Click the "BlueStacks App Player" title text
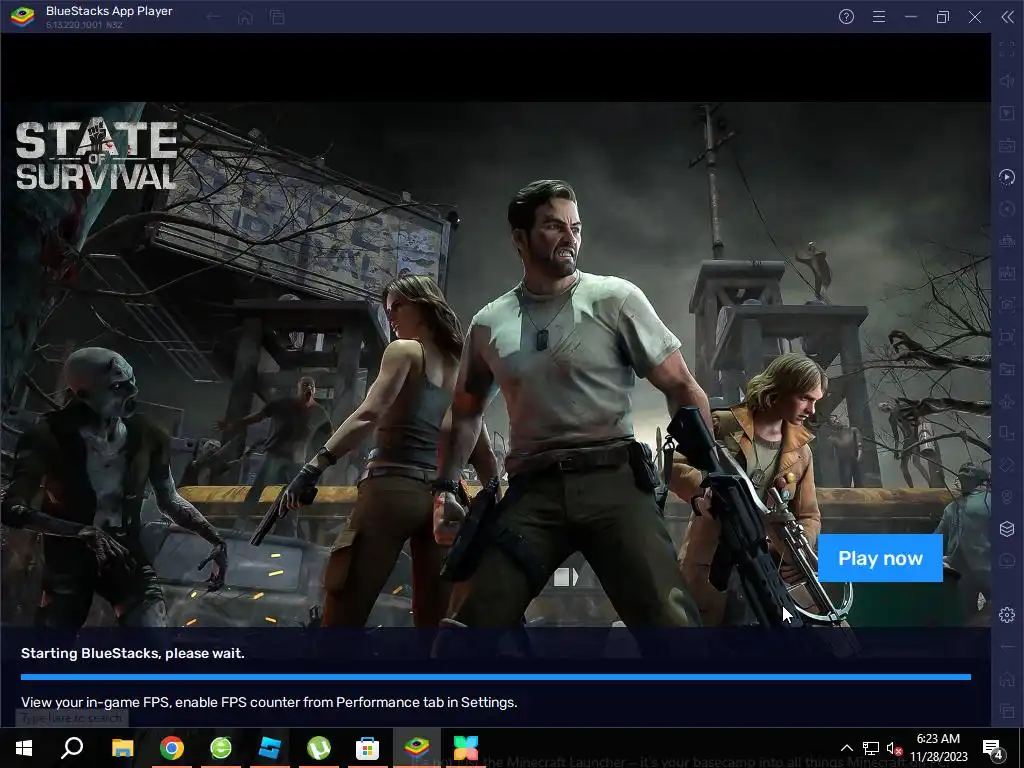Viewport: 1024px width, 768px height. (x=109, y=11)
